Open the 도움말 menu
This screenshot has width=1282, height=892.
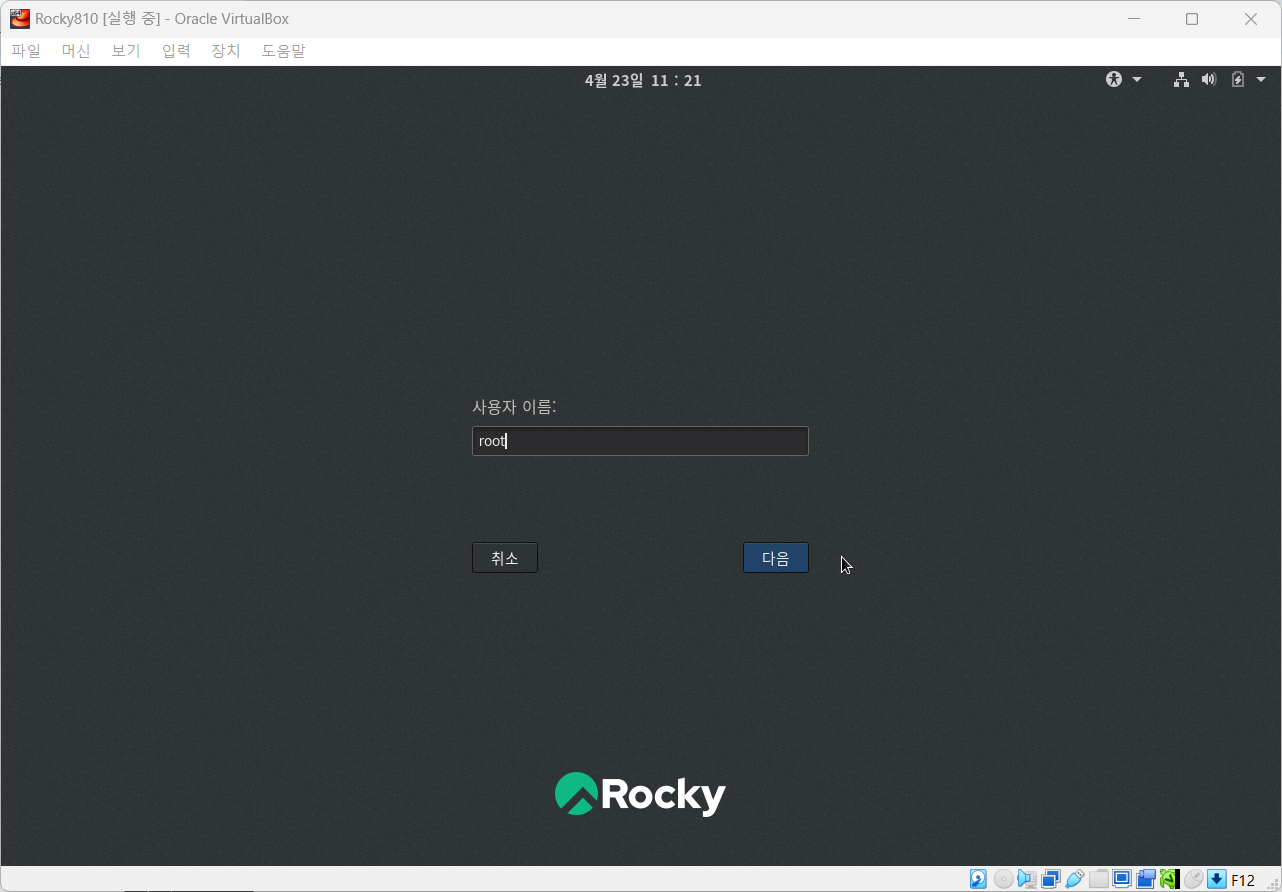pos(284,51)
